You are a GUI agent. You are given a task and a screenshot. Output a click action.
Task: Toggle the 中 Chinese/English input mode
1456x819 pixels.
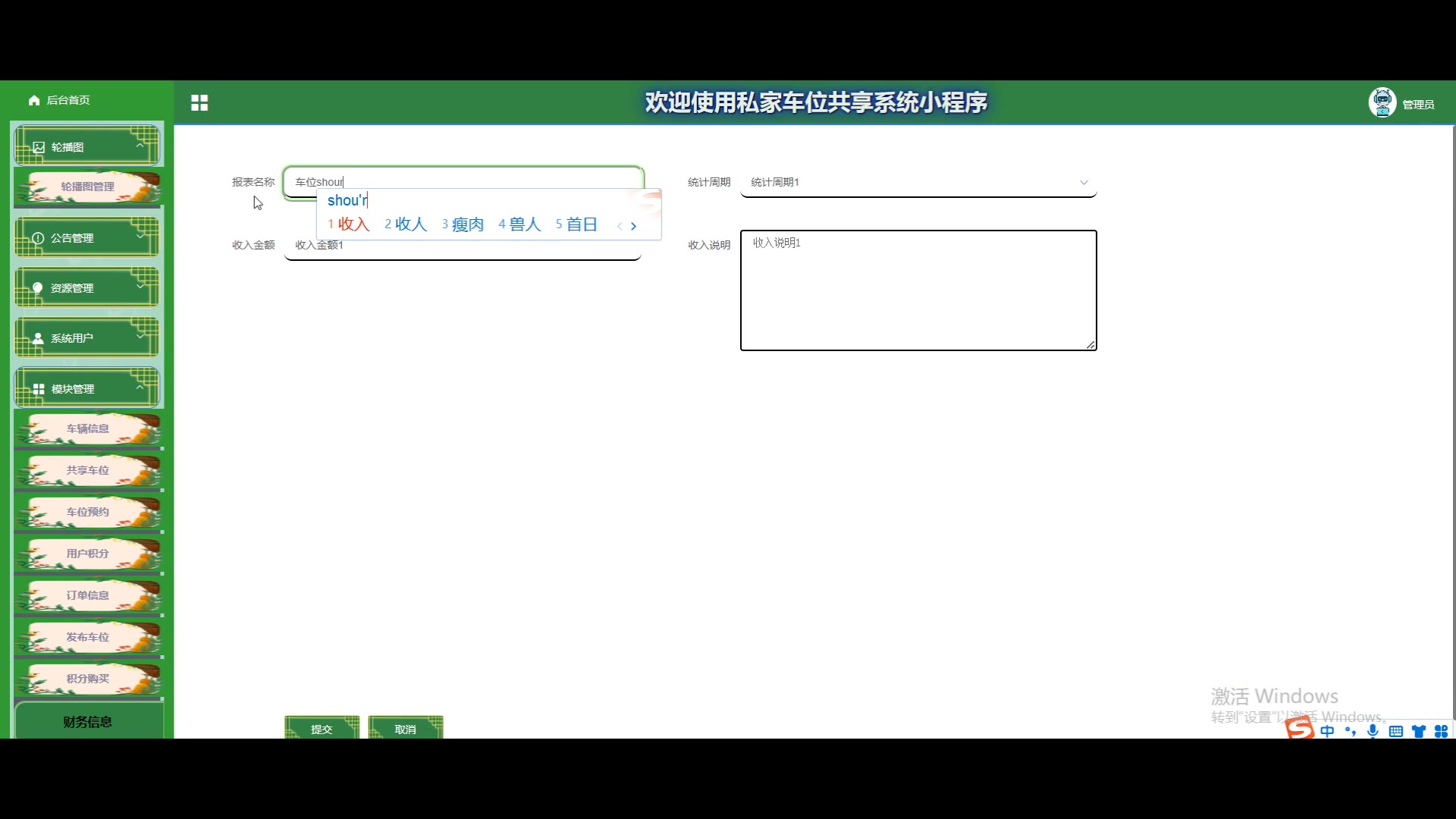pyautogui.click(x=1327, y=731)
